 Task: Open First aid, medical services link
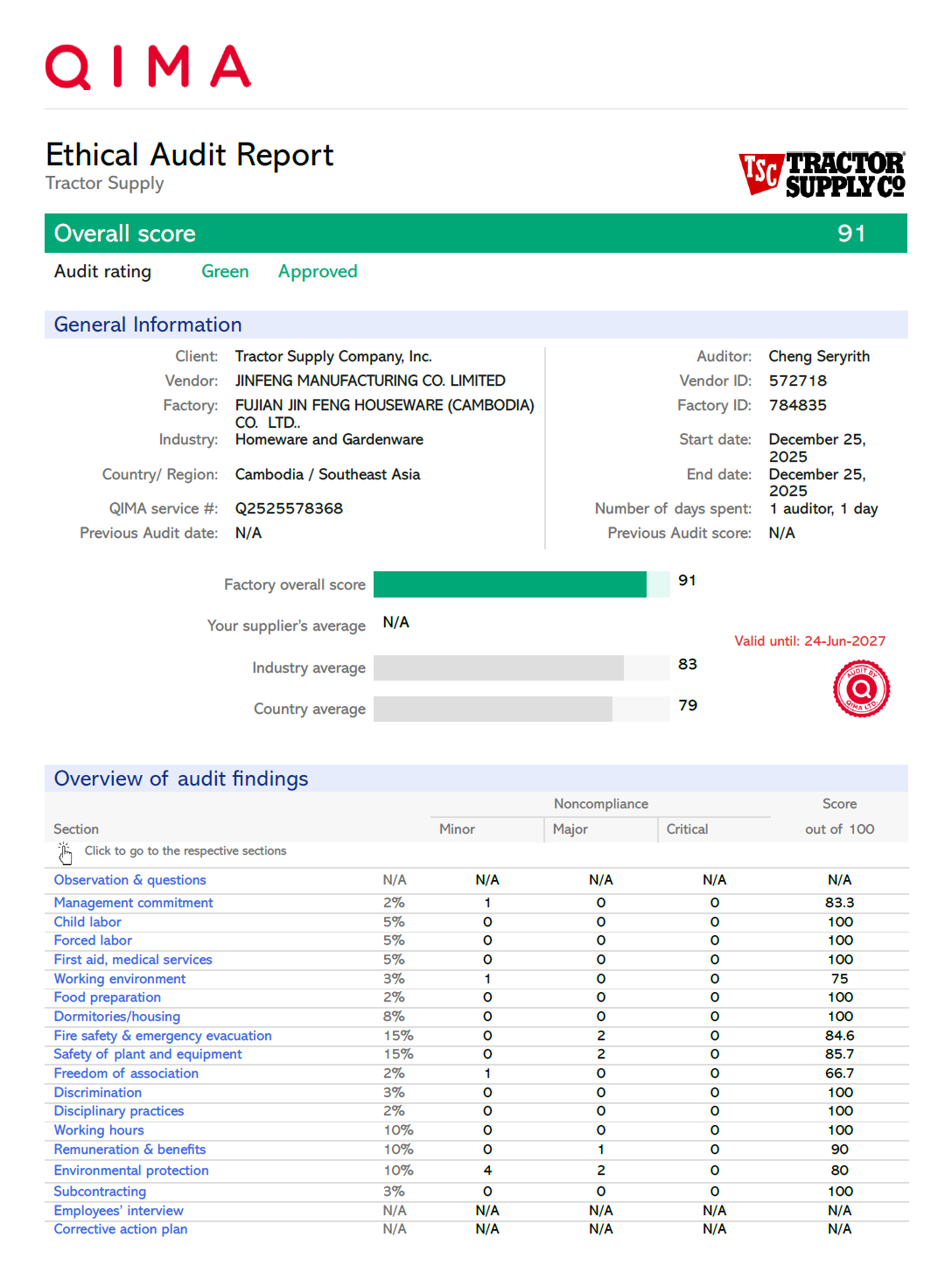click(133, 960)
